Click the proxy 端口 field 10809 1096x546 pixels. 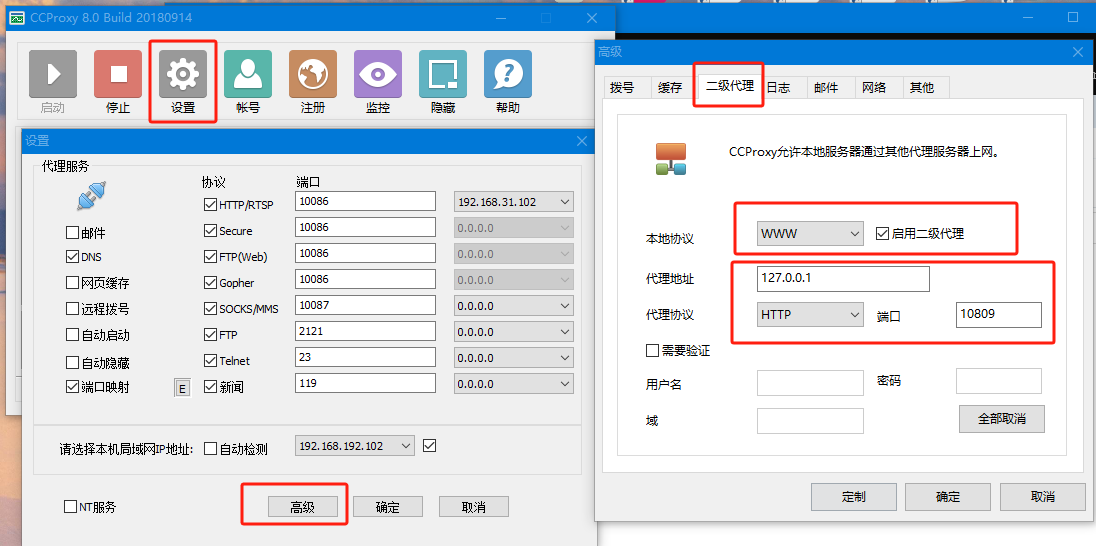[999, 315]
